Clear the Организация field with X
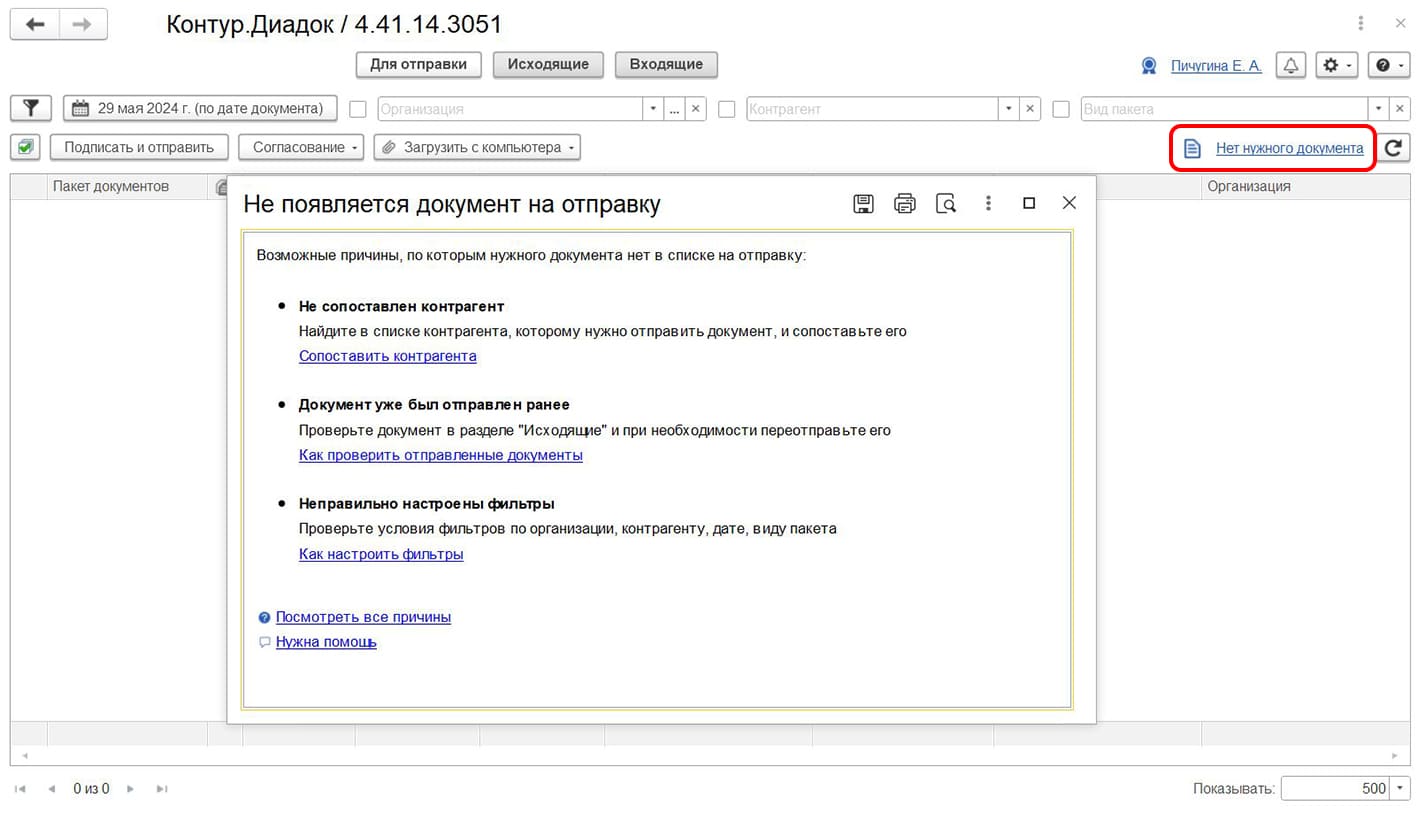The width and height of the screenshot is (1418, 813). [x=697, y=109]
